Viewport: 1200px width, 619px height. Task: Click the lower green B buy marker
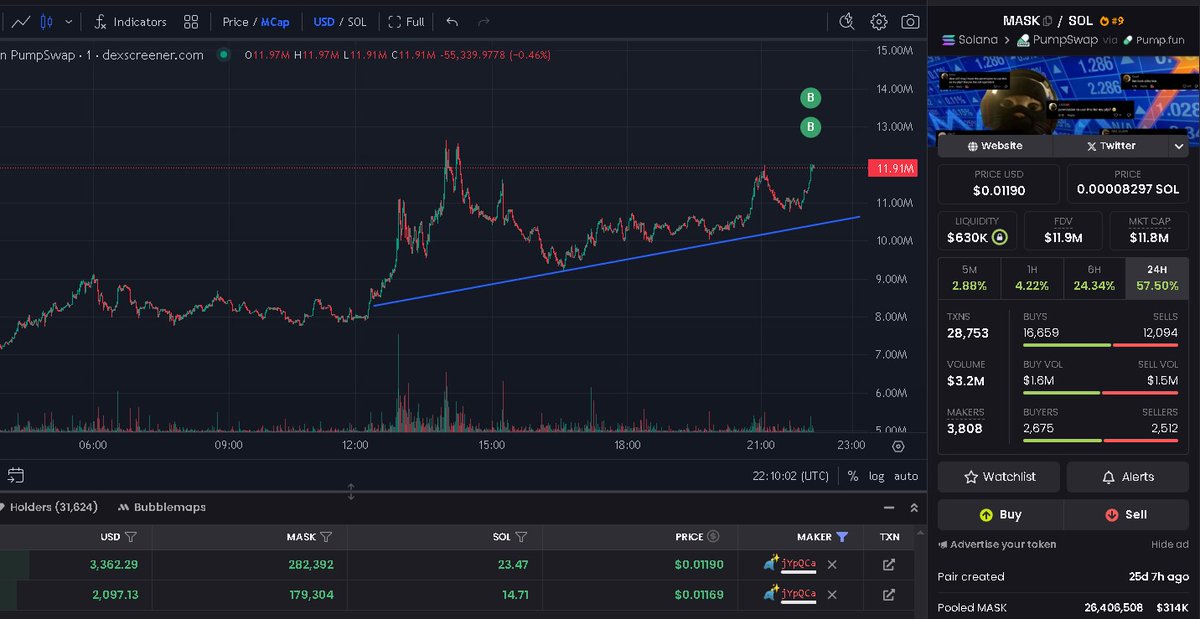811,127
